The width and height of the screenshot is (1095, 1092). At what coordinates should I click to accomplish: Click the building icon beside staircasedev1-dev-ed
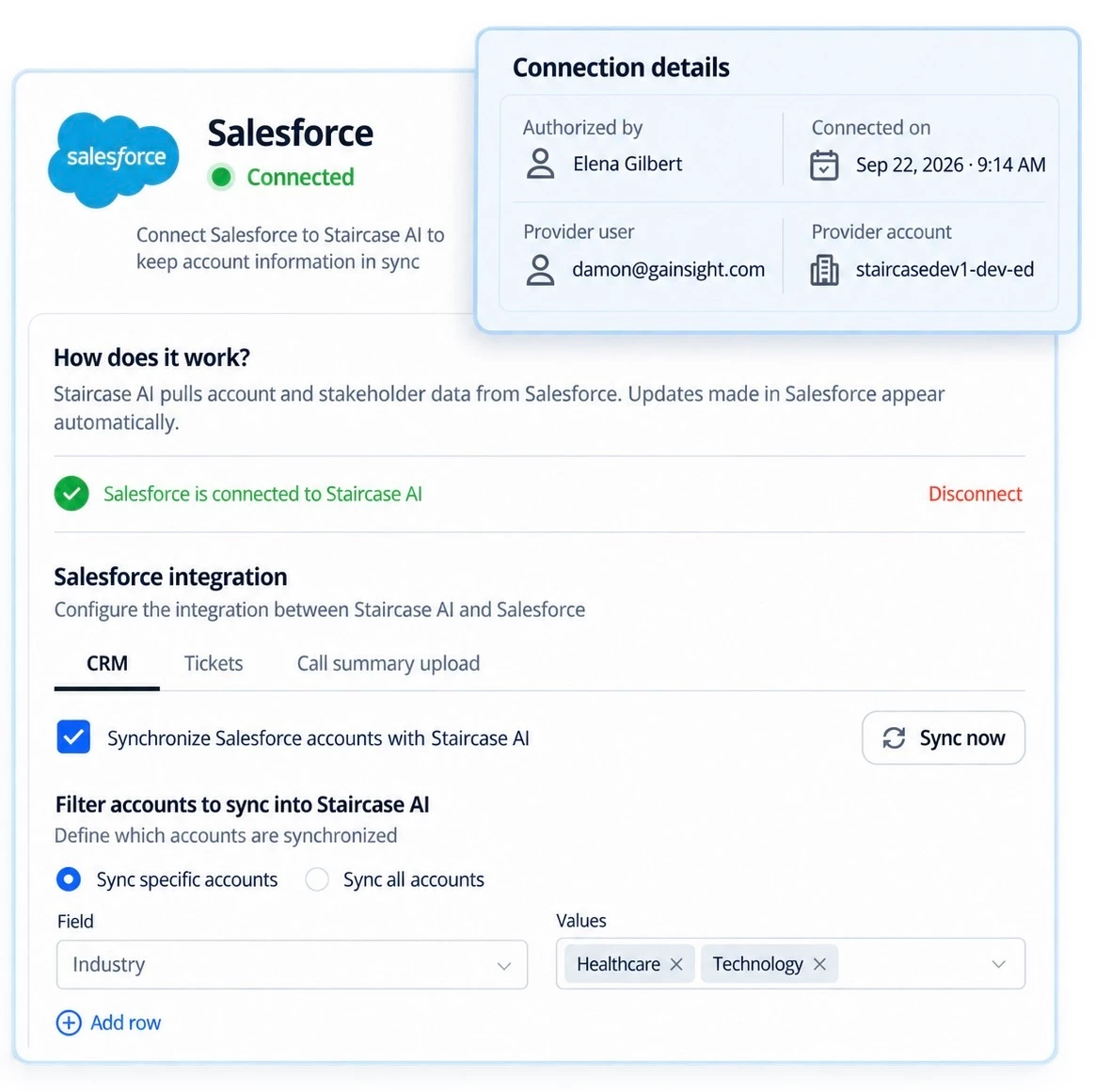pos(824,270)
